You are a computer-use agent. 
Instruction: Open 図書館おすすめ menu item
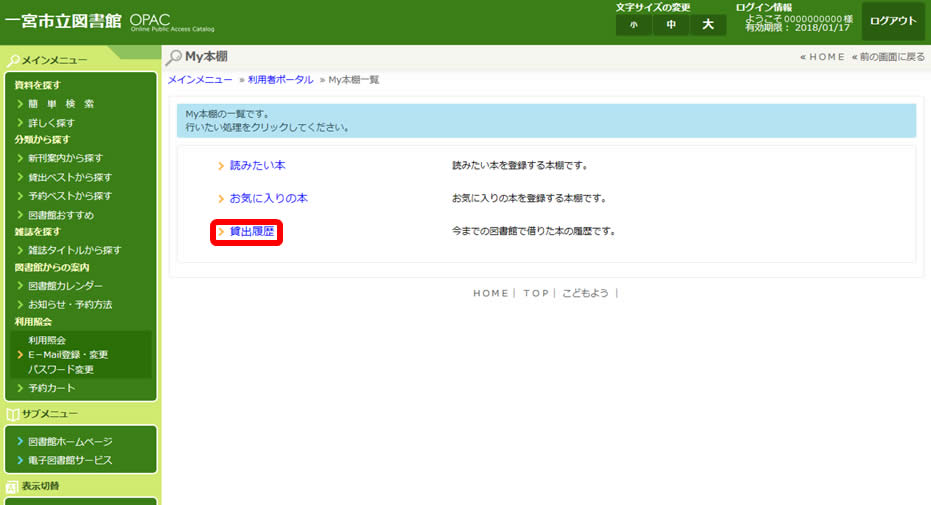pos(61,215)
